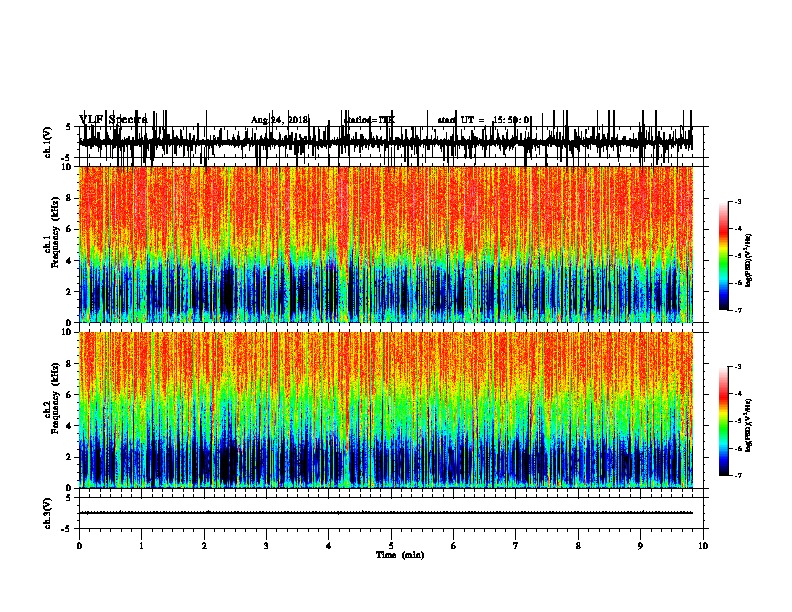Click the 'start UT = 15:50:0' text
Image resolution: width=792 pixels, height=612 pixels.
click(x=483, y=120)
